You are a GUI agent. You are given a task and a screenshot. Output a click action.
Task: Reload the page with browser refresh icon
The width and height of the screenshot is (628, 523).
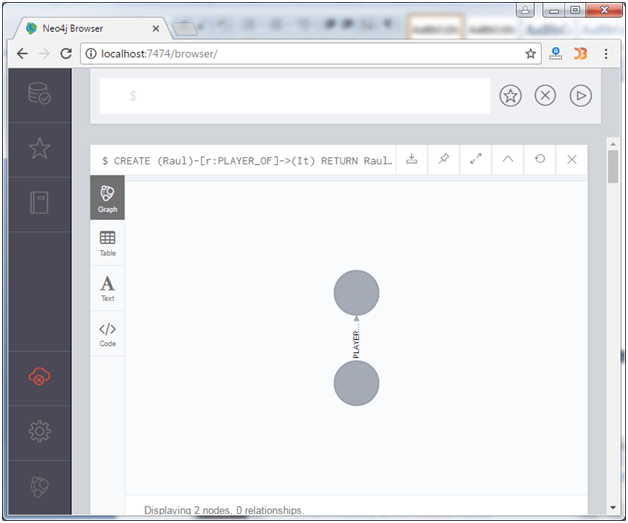pyautogui.click(x=66, y=54)
